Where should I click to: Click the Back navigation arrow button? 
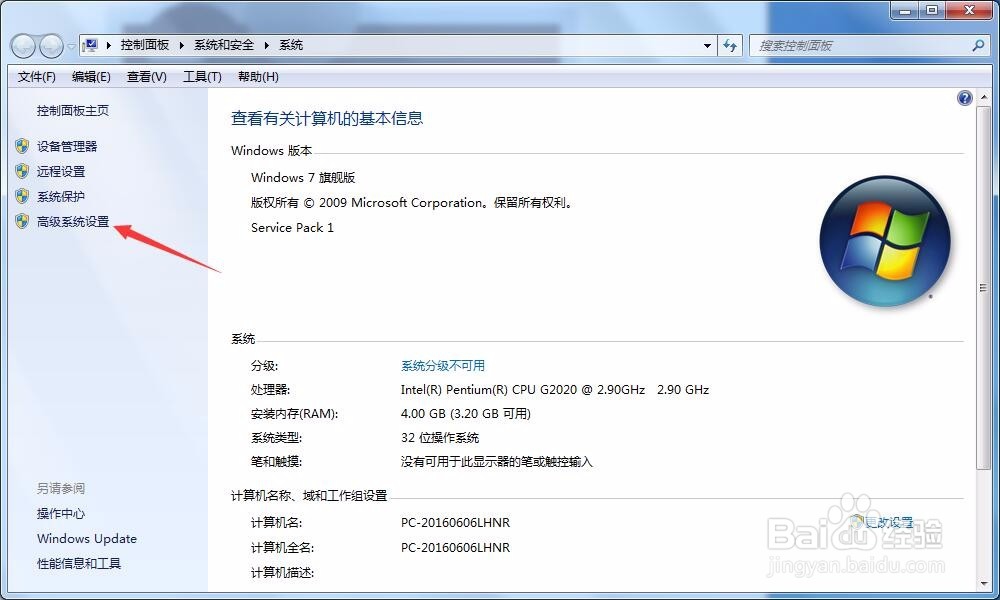[x=24, y=45]
